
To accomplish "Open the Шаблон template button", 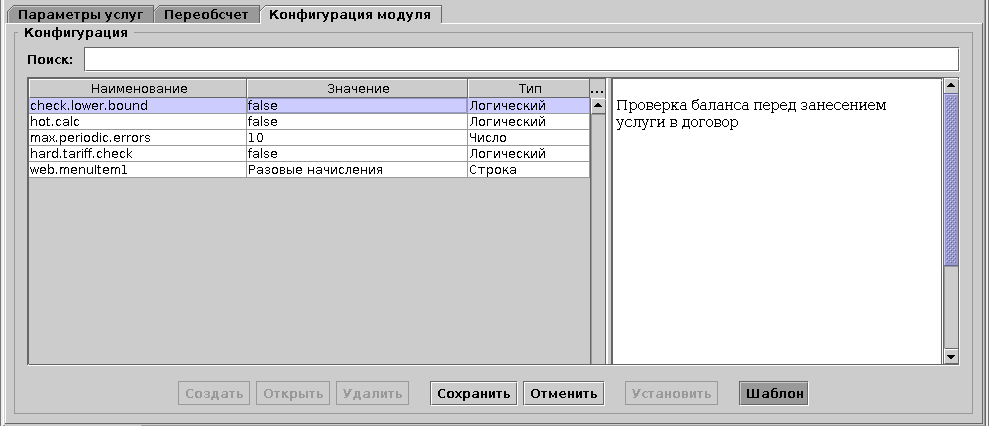I will pyautogui.click(x=774, y=393).
